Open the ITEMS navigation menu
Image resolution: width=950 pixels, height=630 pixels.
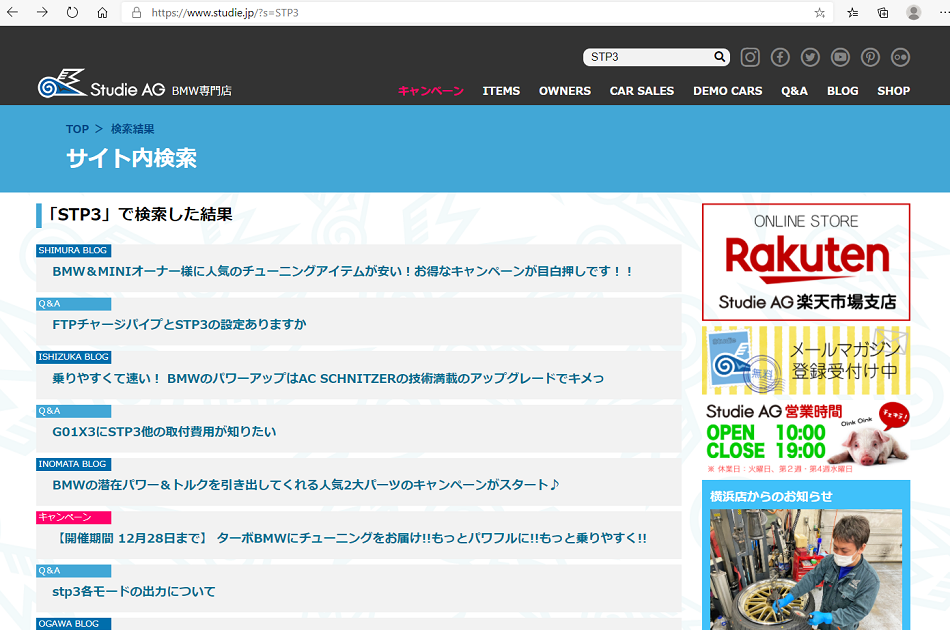pos(501,91)
